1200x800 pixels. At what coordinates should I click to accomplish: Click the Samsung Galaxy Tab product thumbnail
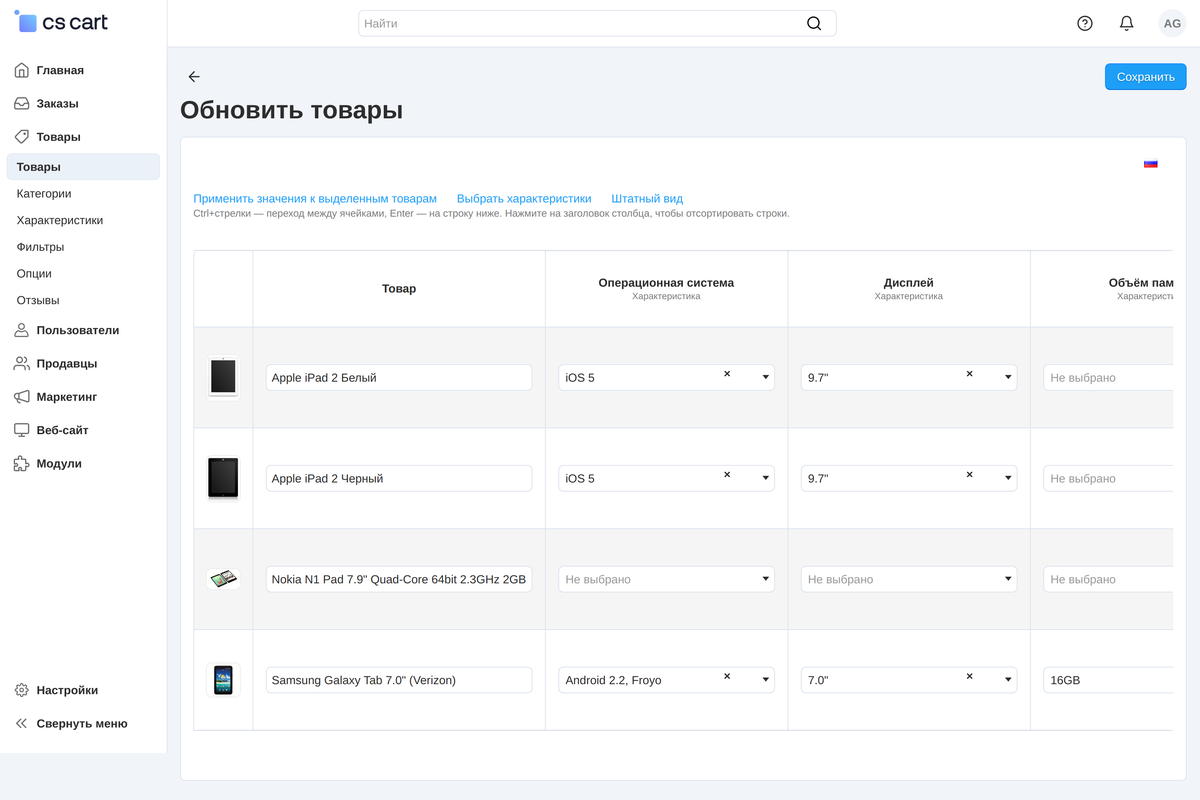click(x=223, y=680)
